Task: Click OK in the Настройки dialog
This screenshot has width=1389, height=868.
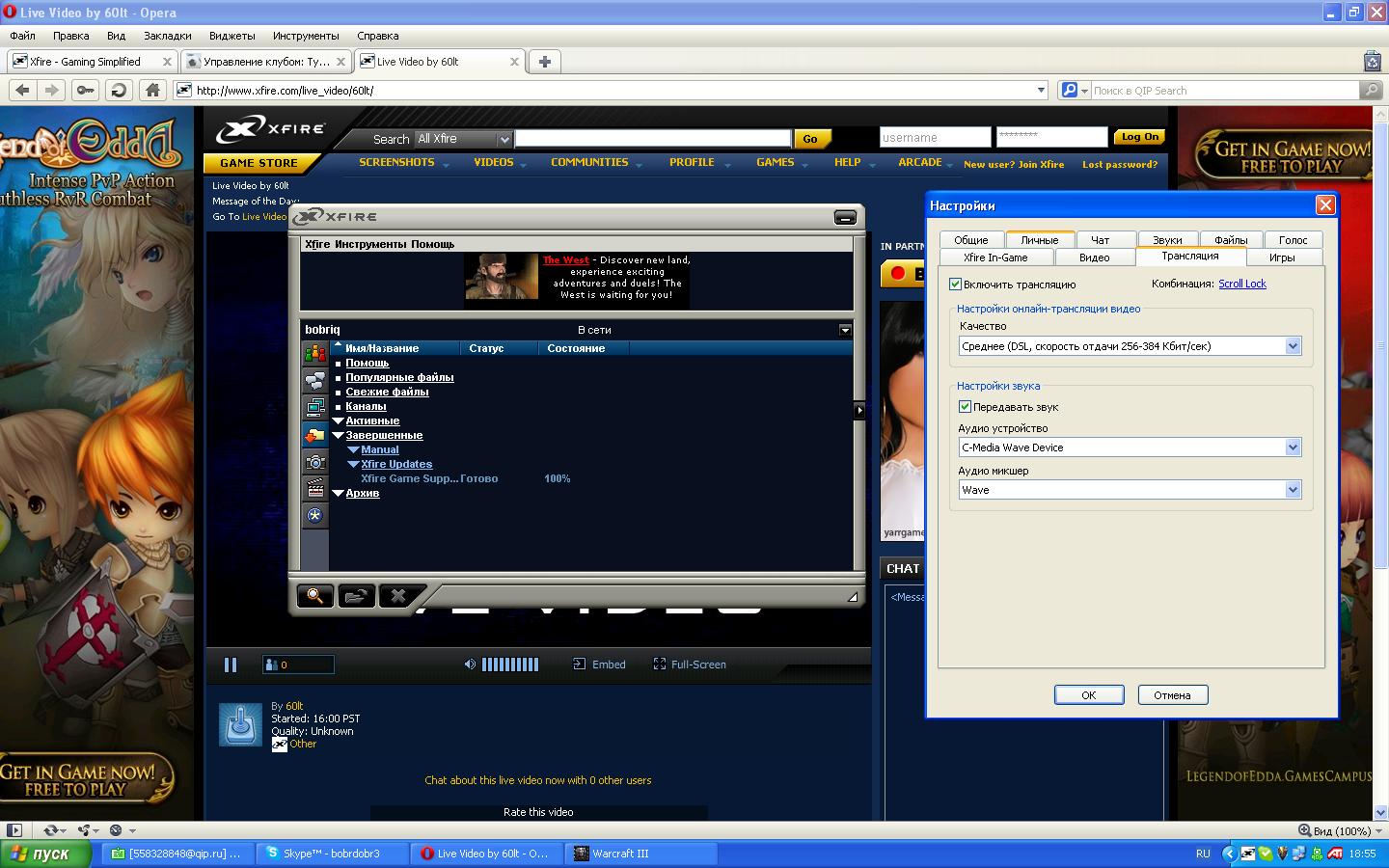Action: [x=1089, y=695]
